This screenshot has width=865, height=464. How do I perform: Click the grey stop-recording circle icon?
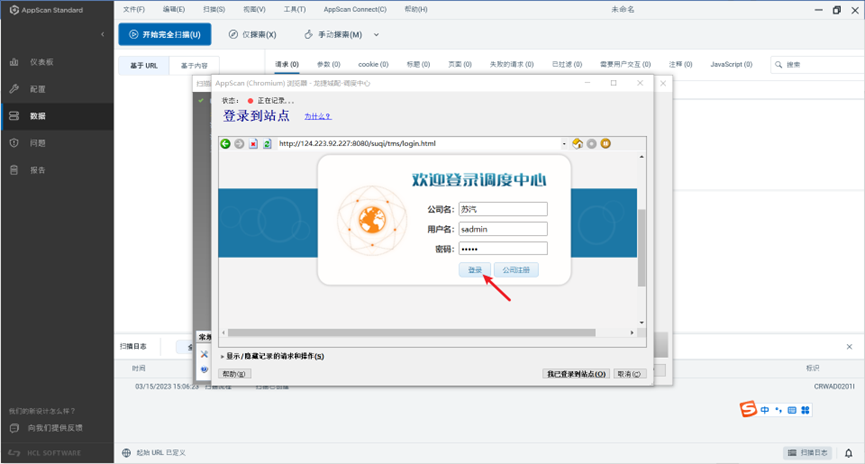coord(591,143)
